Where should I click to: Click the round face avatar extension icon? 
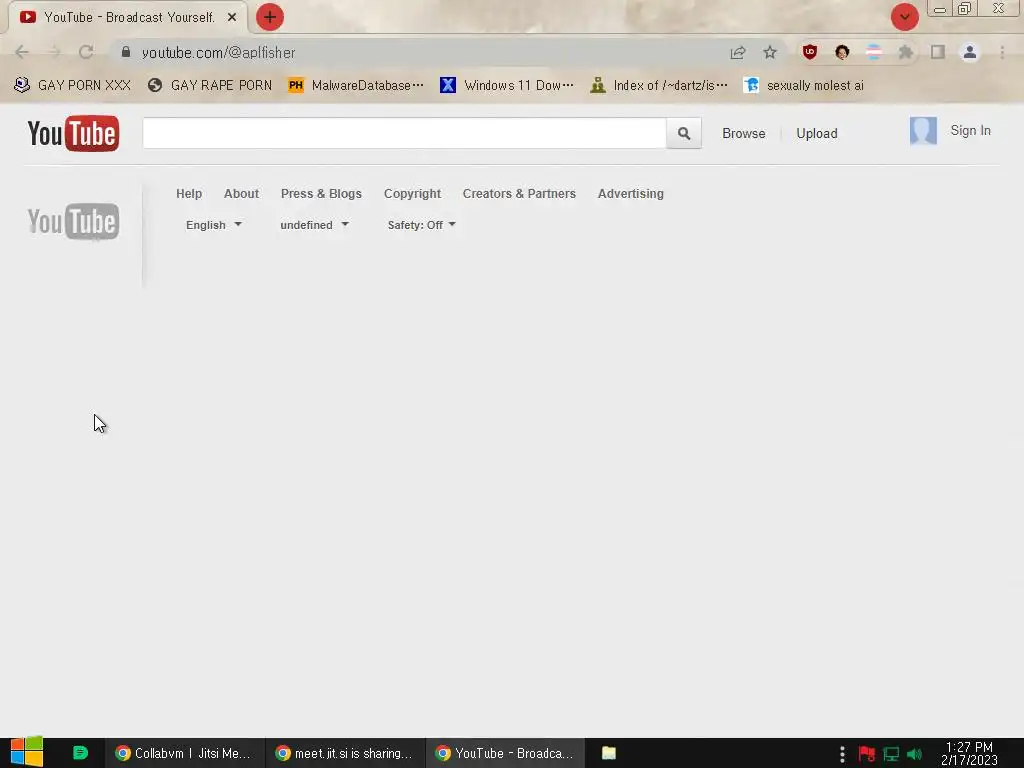(x=842, y=52)
